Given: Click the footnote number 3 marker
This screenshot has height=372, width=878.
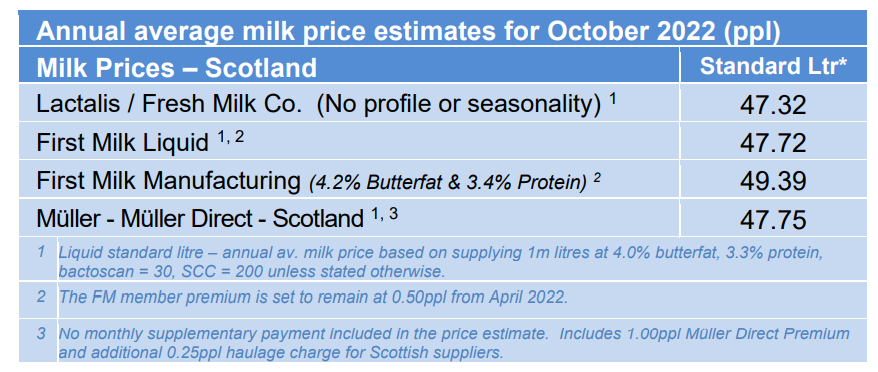Looking at the screenshot, I should (41, 334).
